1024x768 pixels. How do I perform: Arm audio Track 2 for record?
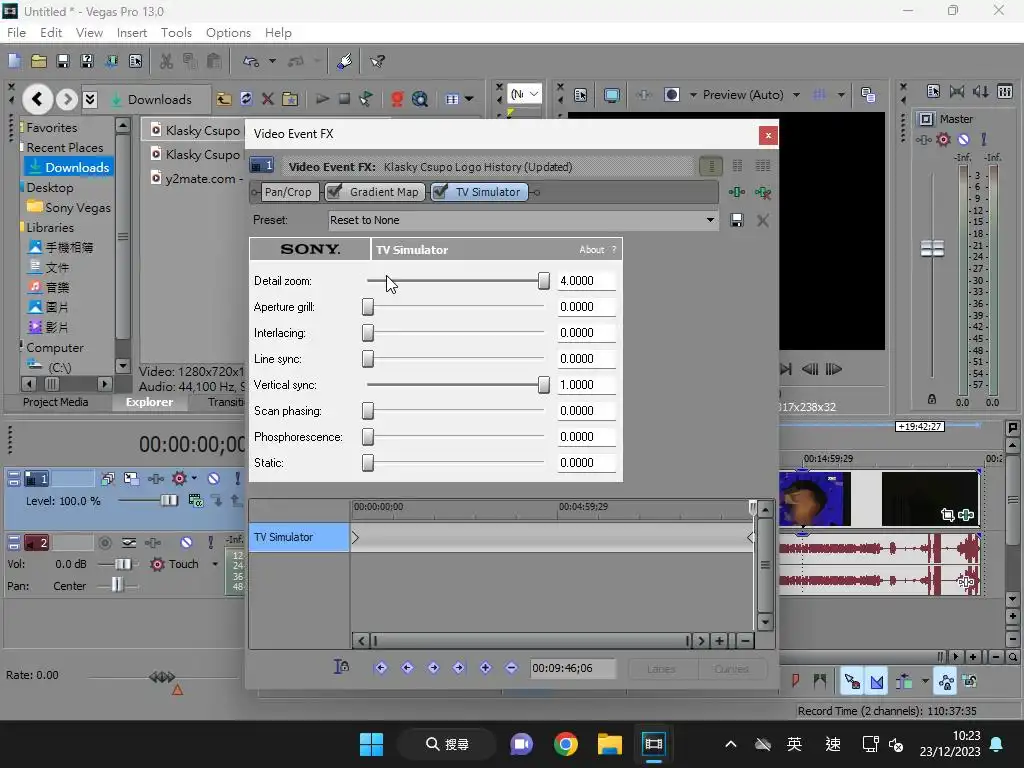pos(104,542)
